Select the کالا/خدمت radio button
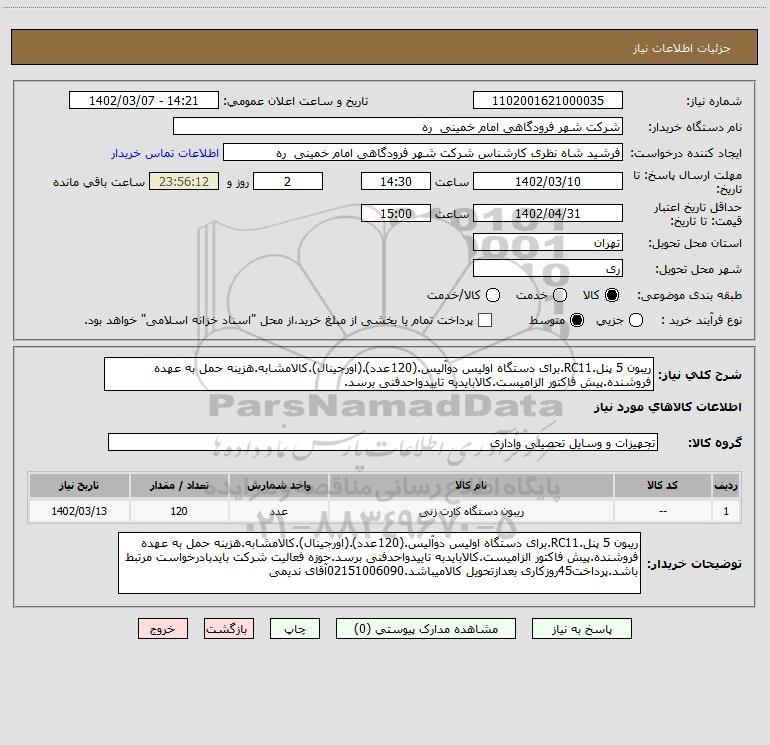Screen dimensions: 770x745 pyautogui.click(x=493, y=295)
